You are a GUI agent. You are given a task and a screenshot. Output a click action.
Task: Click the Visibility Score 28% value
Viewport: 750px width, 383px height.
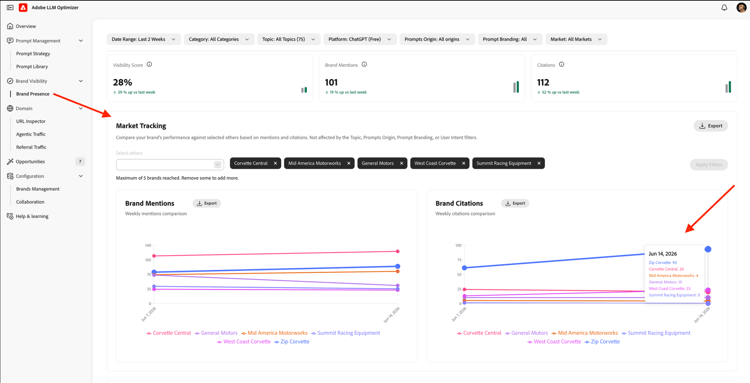(x=122, y=82)
